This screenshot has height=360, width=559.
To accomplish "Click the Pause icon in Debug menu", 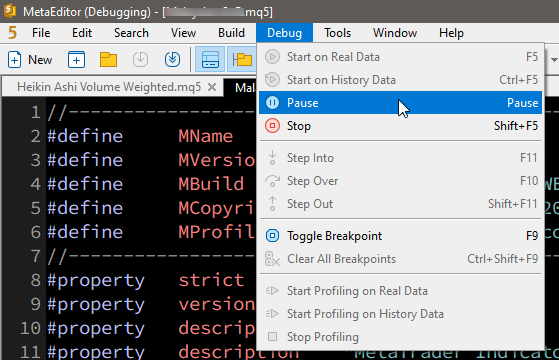I will coord(272,103).
